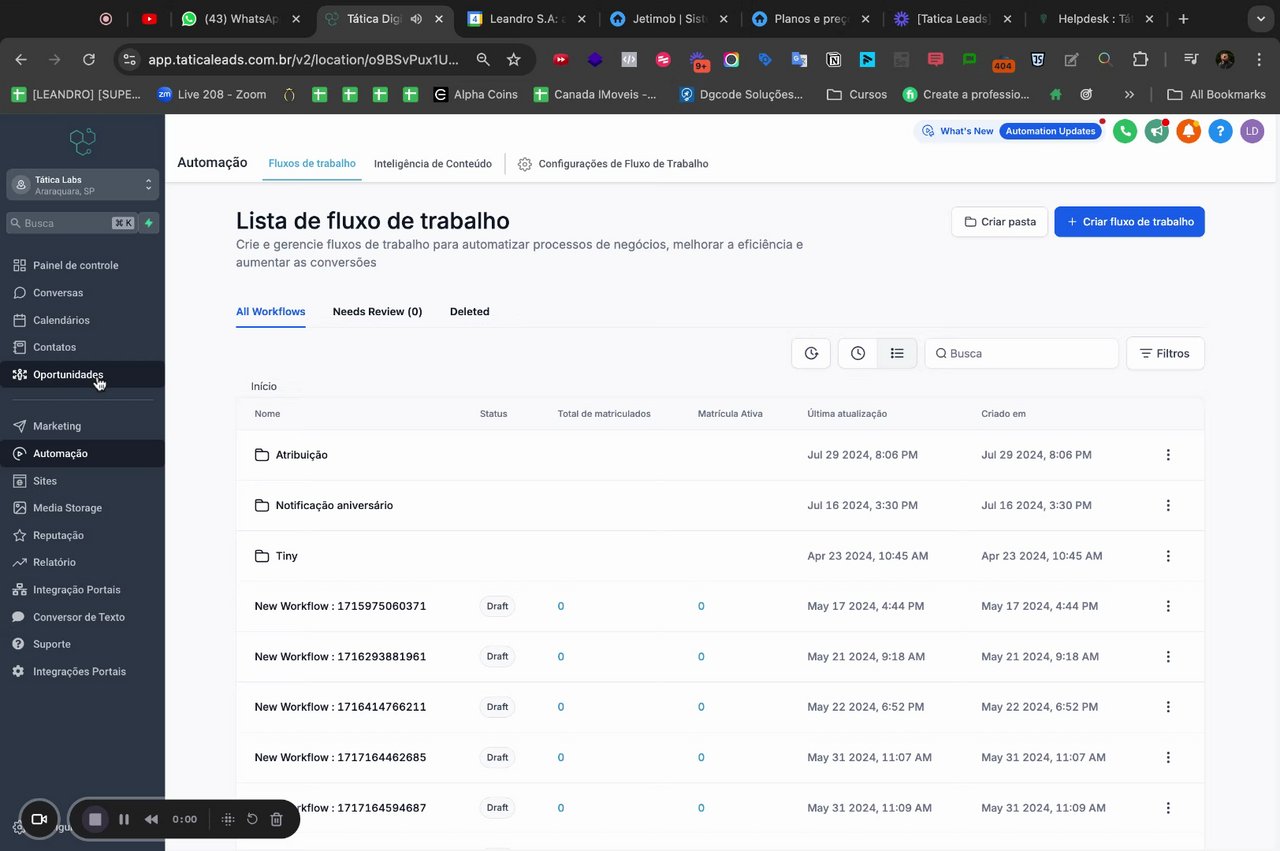The height and width of the screenshot is (851, 1280).
Task: Click the Criar pasta button
Action: click(999, 222)
